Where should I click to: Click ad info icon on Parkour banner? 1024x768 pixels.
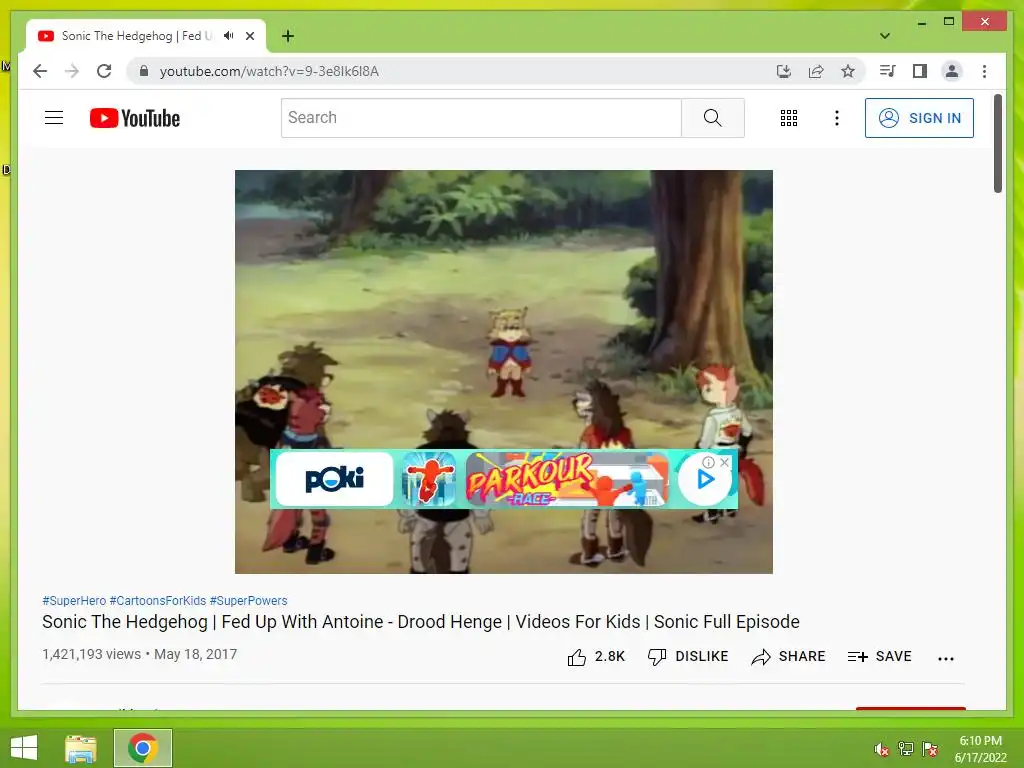[708, 462]
